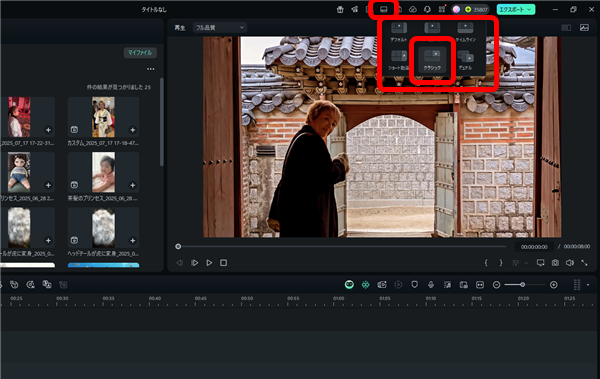Click the shield marker icon on timeline toolbar
The image size is (600, 379).
(414, 284)
